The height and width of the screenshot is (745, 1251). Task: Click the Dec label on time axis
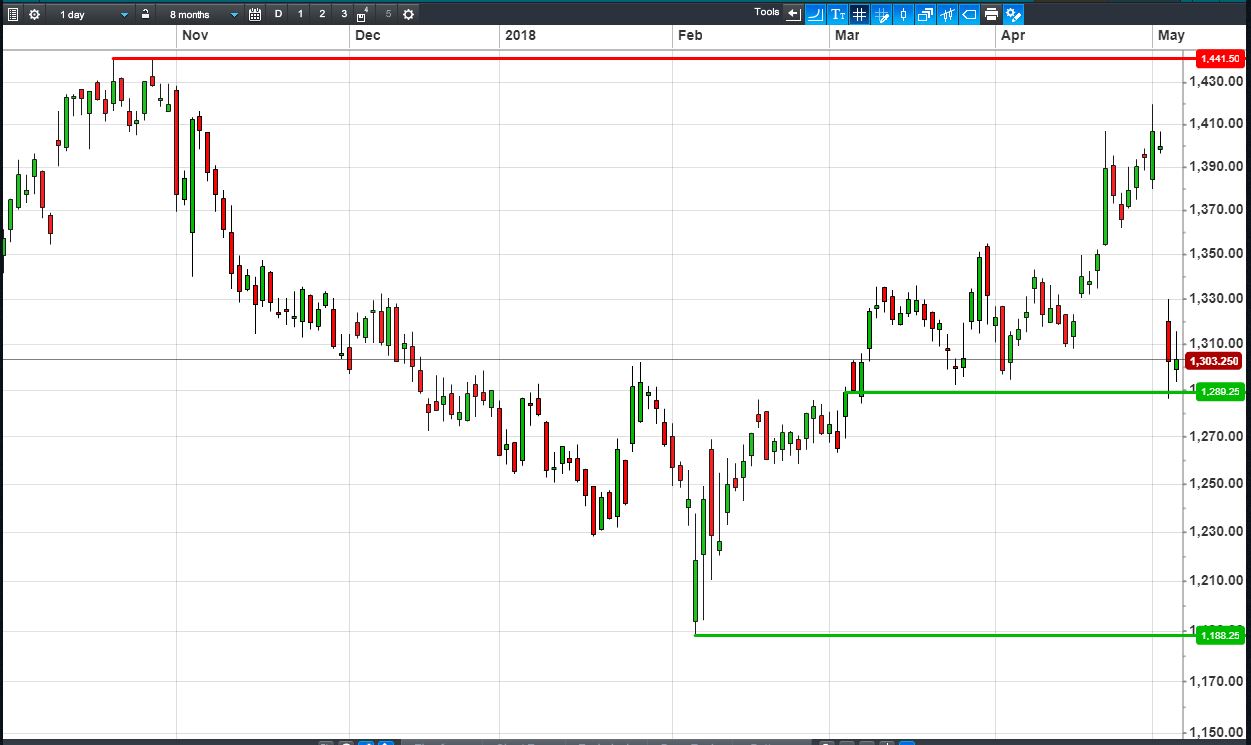368,35
